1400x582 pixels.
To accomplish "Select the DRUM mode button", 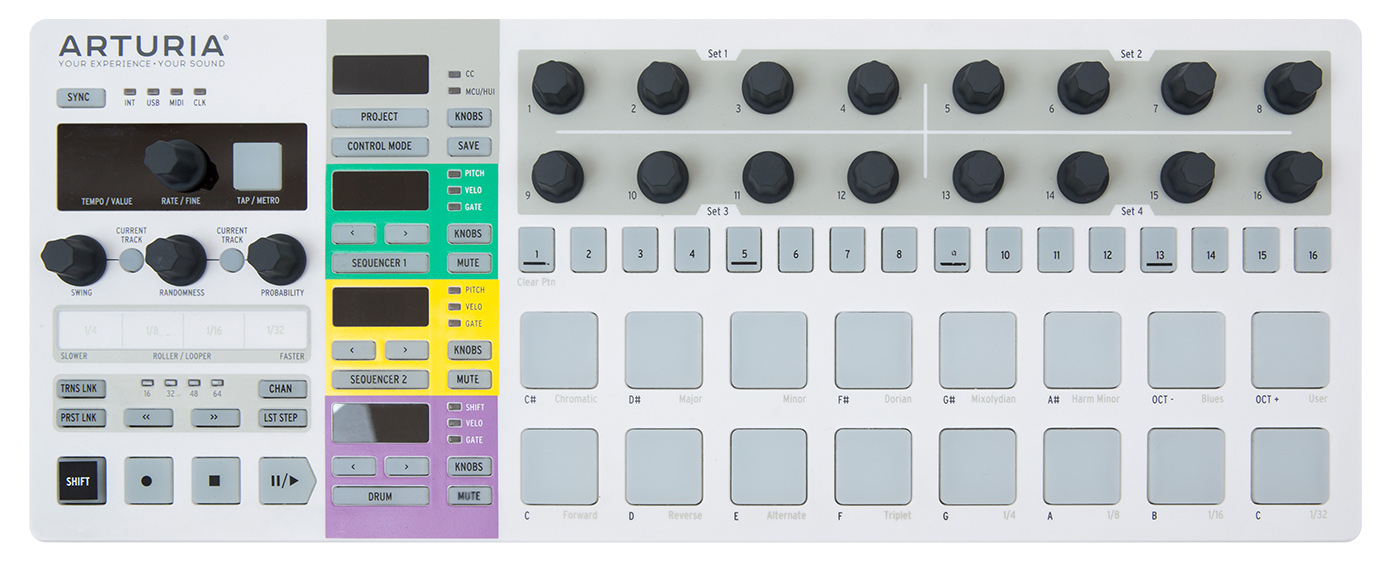I will point(379,496).
